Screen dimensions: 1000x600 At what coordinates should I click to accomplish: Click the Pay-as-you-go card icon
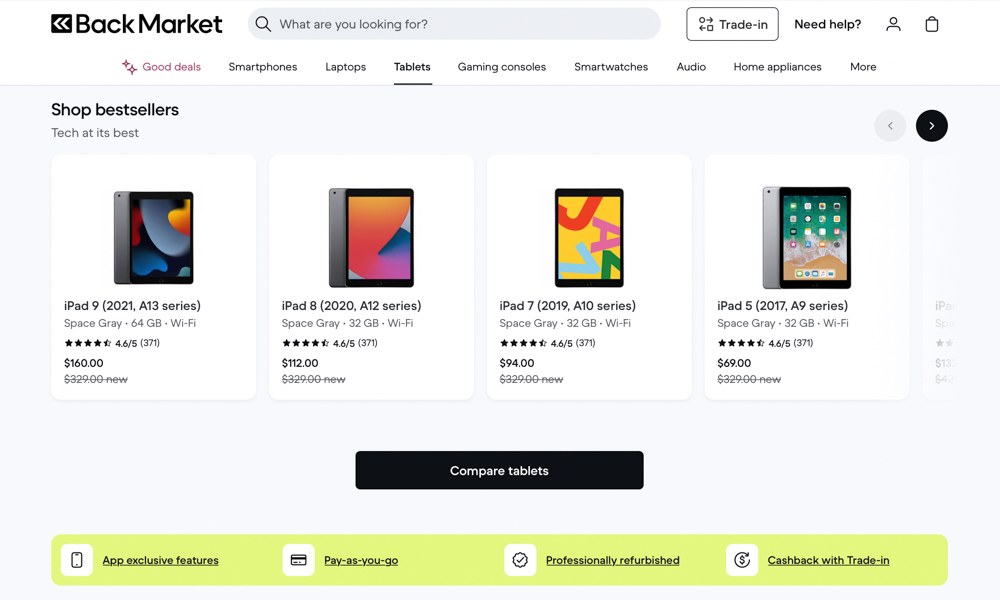(298, 560)
